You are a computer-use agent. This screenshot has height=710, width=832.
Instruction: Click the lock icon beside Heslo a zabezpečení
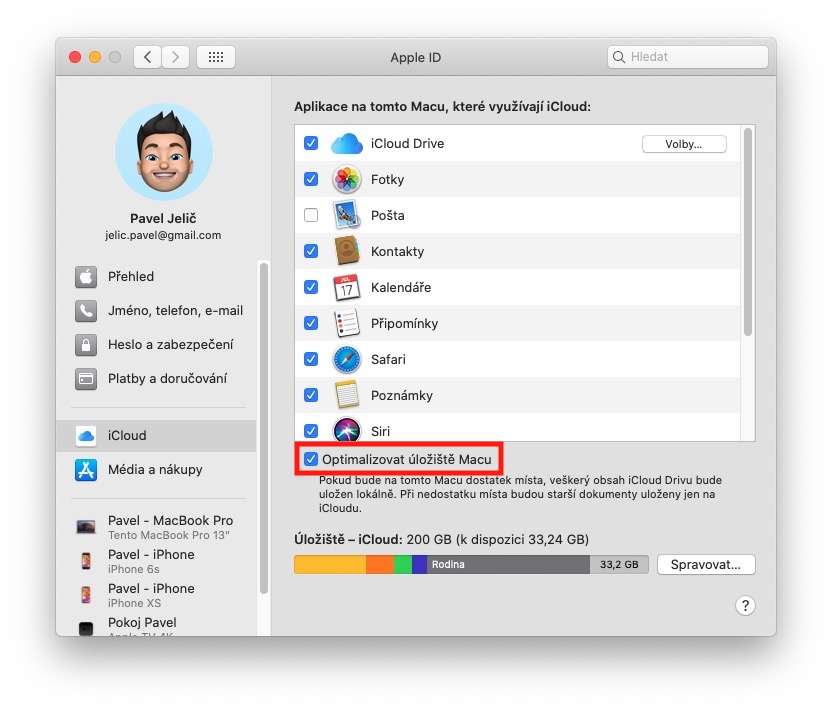(x=86, y=344)
